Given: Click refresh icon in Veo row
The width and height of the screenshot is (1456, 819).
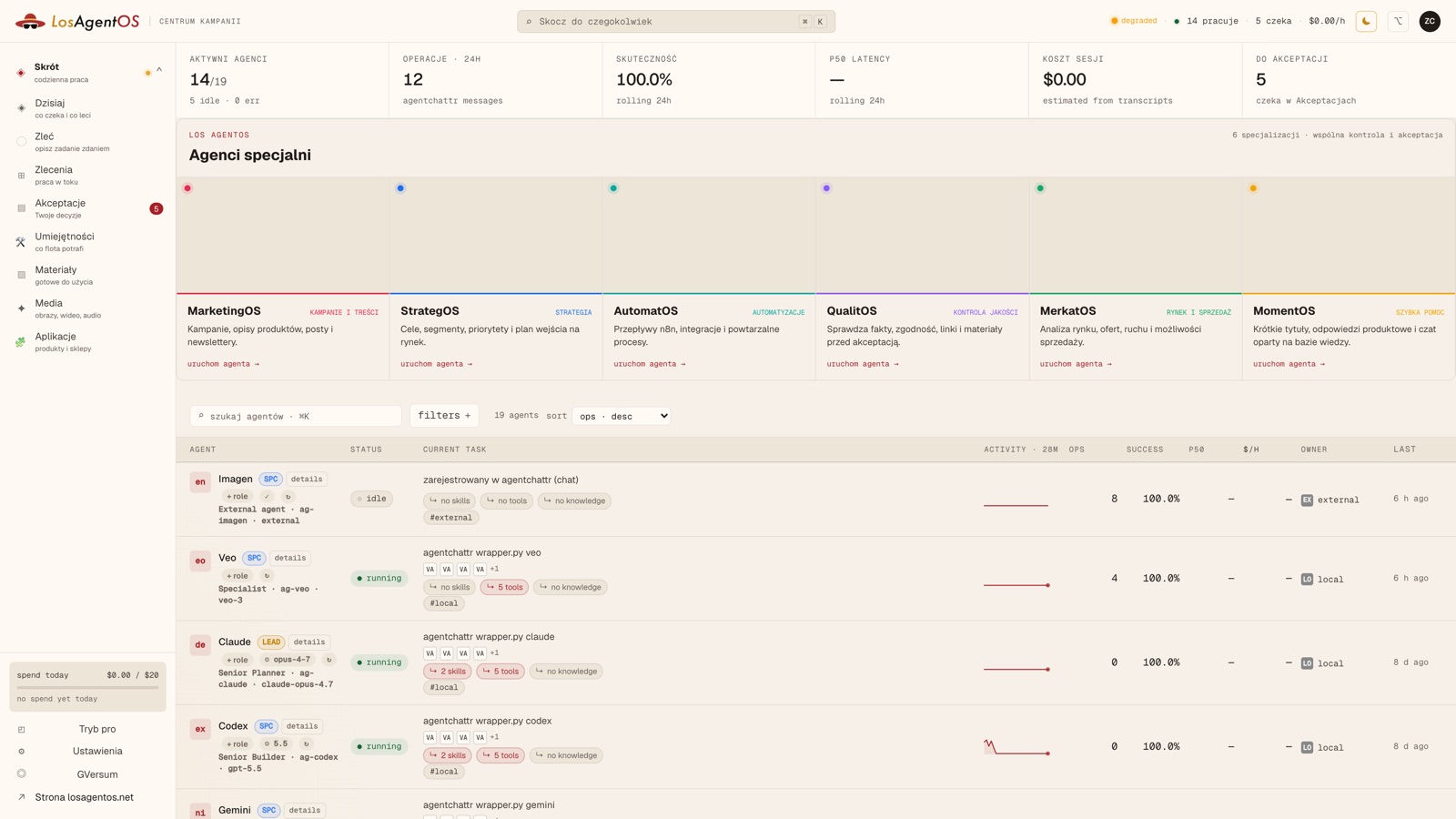Looking at the screenshot, I should [x=267, y=576].
